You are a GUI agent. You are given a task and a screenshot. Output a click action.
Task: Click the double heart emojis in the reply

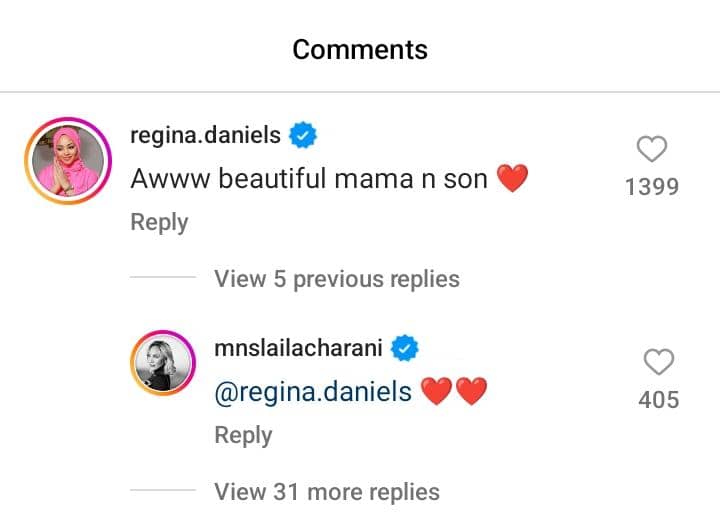(454, 392)
